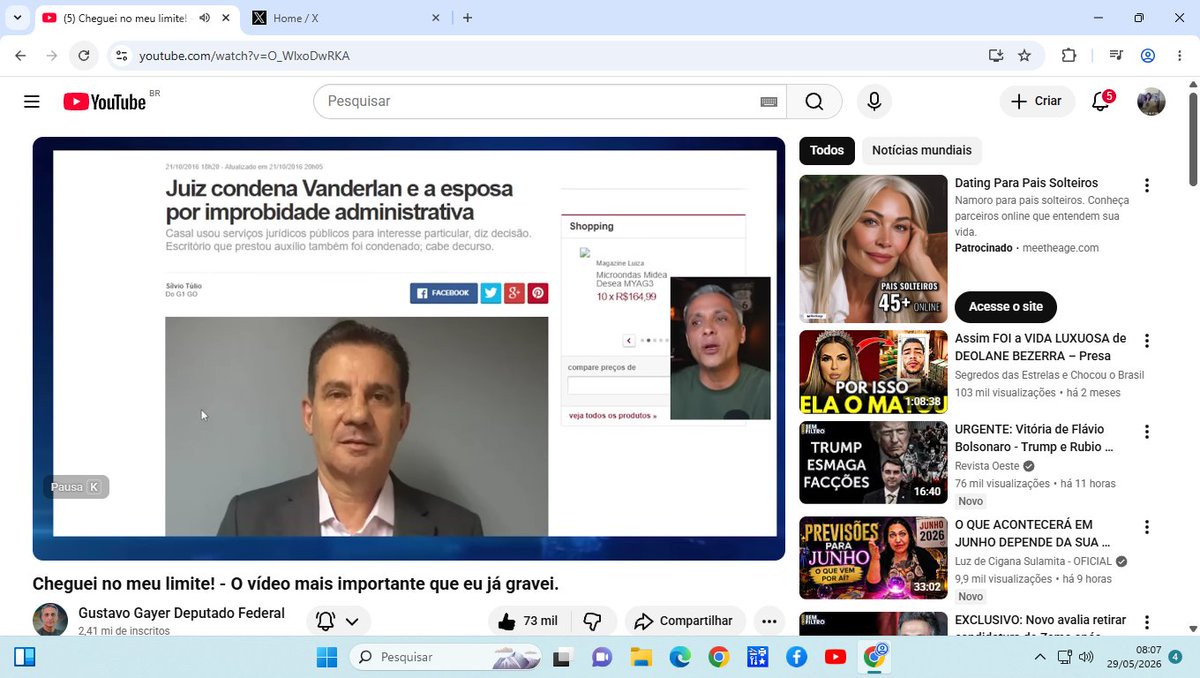Open a new browser tab
This screenshot has width=1200, height=678.
point(467,18)
